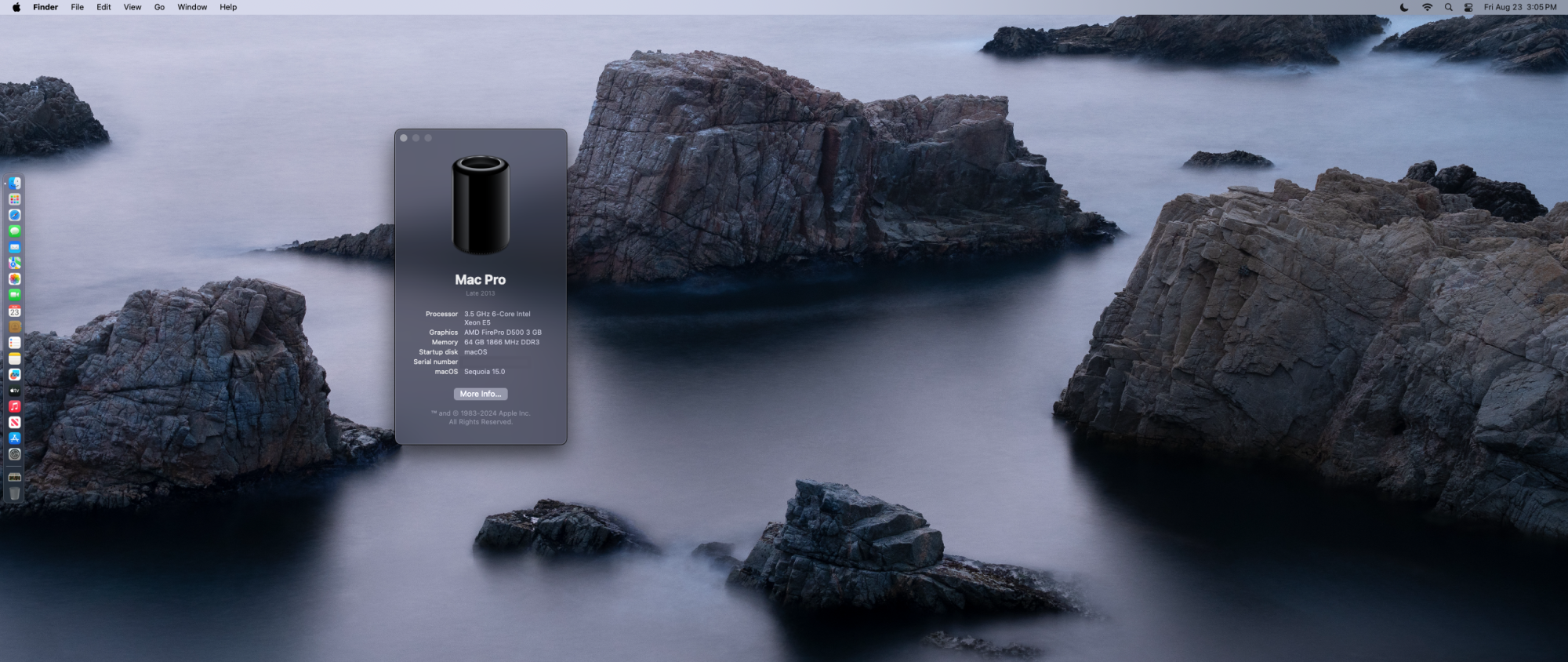This screenshot has height=662, width=1568.
Task: Launch Maps from the Dock
Action: tap(15, 263)
